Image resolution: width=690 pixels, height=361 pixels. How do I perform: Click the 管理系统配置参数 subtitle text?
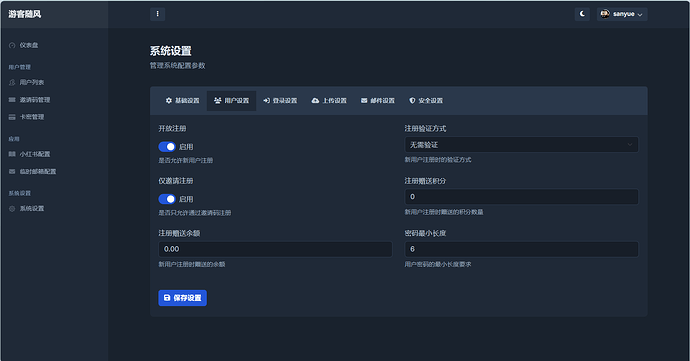pyautogui.click(x=177, y=66)
